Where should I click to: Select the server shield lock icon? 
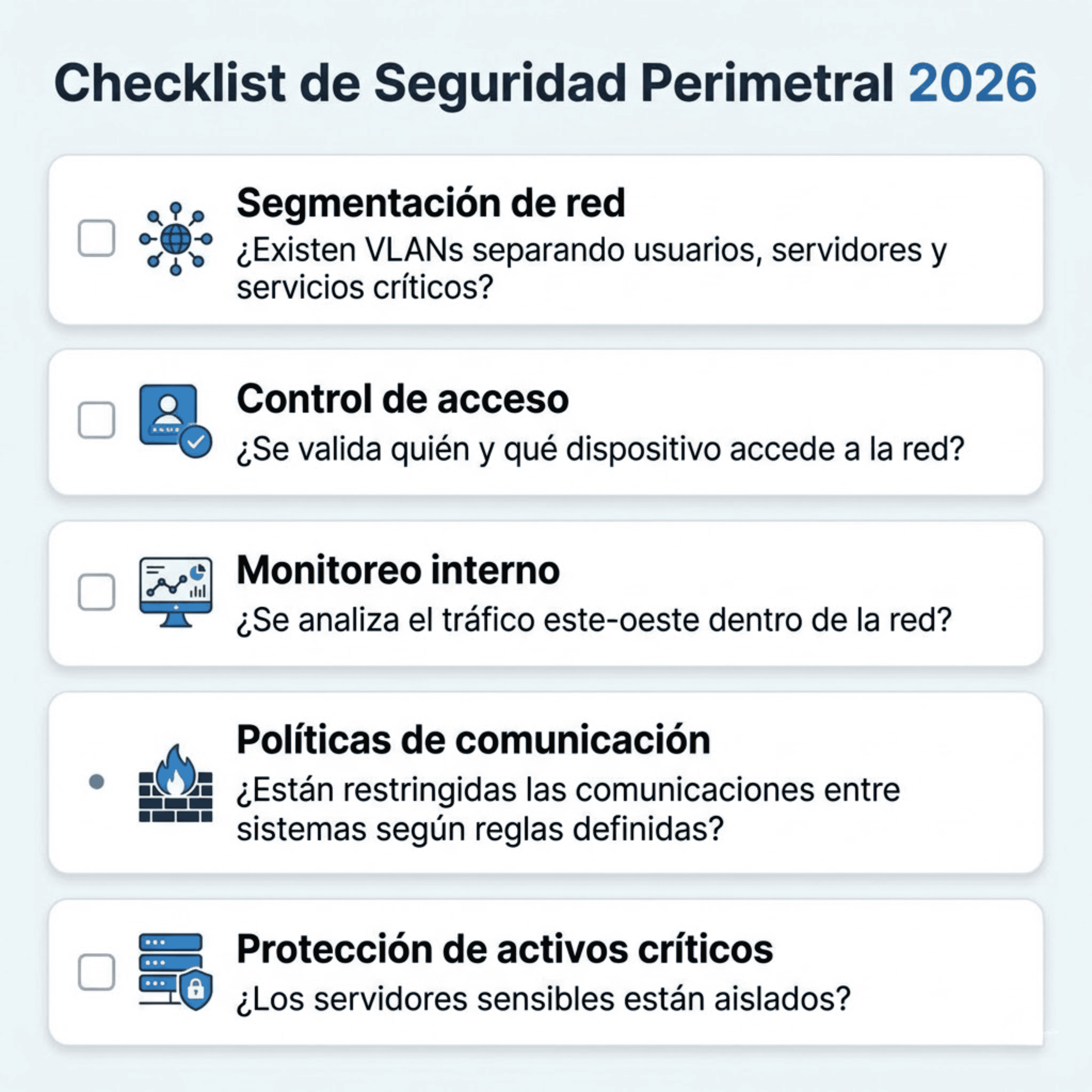pyautogui.click(x=176, y=972)
